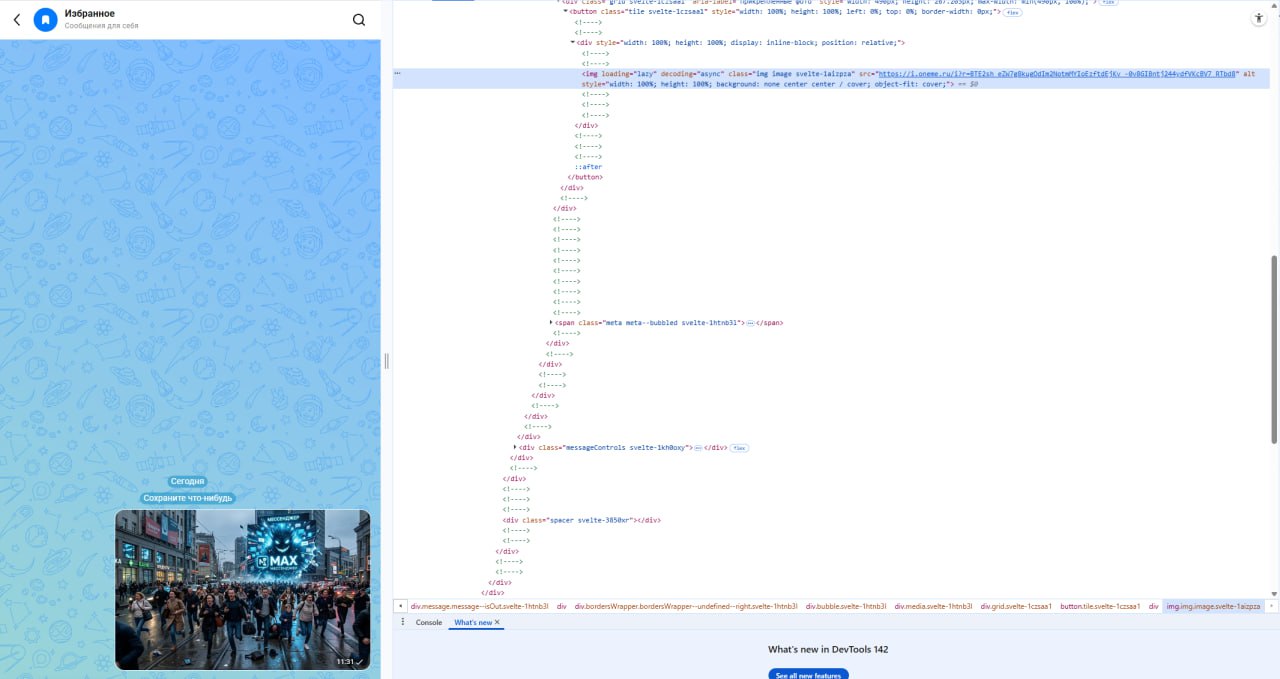Viewport: 1280px width, 679px height.
Task: Click the three-dot gutter of selected img row
Action: coord(398,73)
